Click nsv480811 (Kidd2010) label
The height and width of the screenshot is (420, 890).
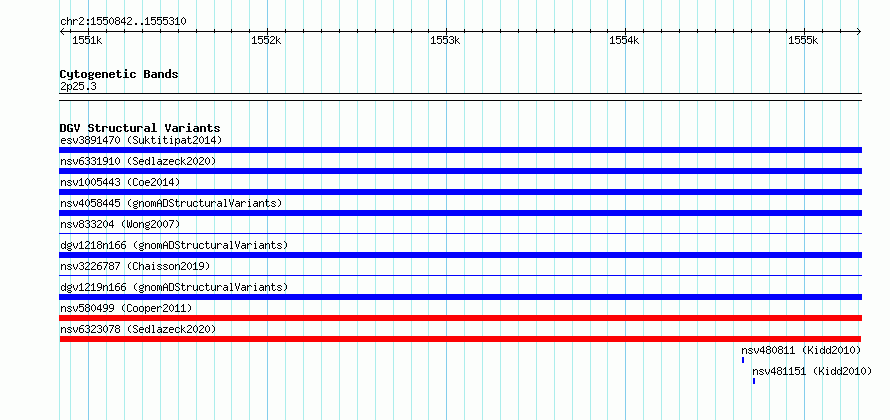point(801,350)
